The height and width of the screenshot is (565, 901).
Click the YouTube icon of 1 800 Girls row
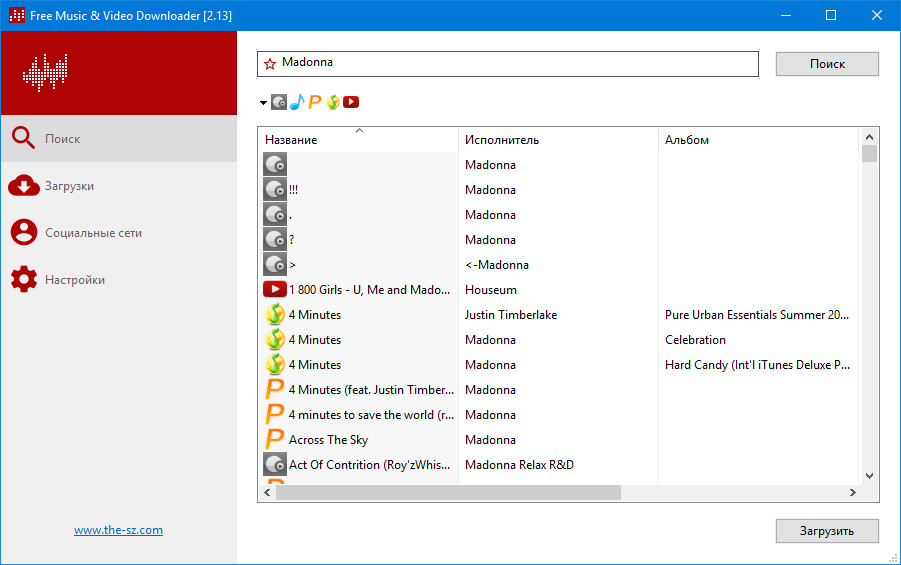coord(275,289)
